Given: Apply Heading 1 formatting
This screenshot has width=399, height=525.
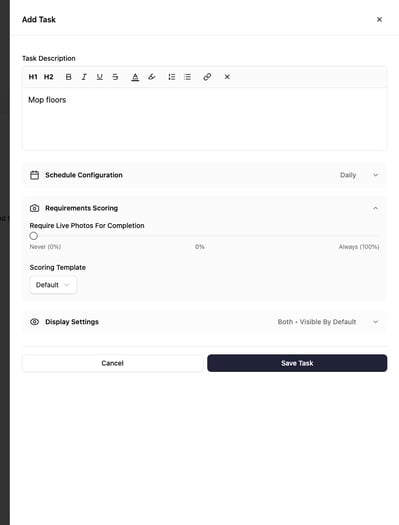Looking at the screenshot, I should [33, 77].
